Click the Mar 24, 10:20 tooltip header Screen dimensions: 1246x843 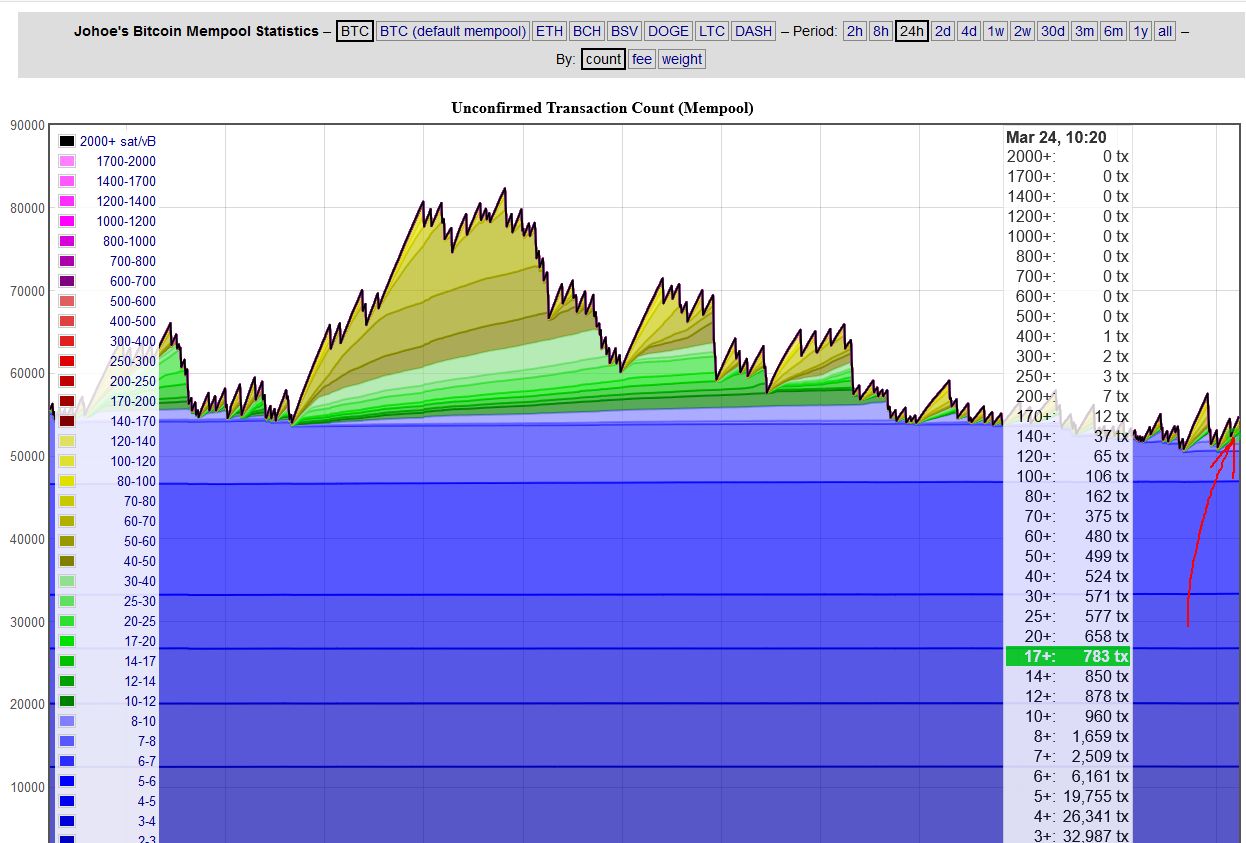coord(1056,137)
